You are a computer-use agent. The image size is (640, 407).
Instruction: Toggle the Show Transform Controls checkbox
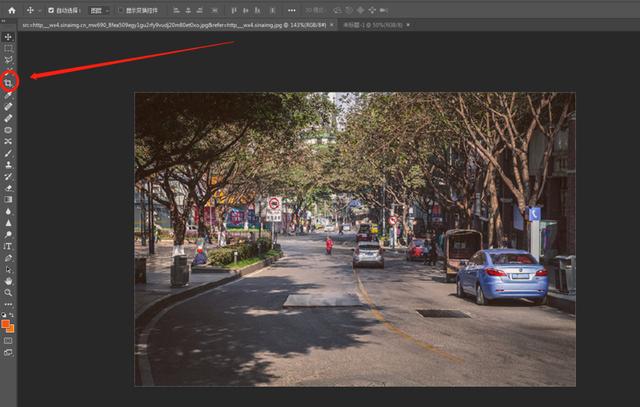click(120, 10)
